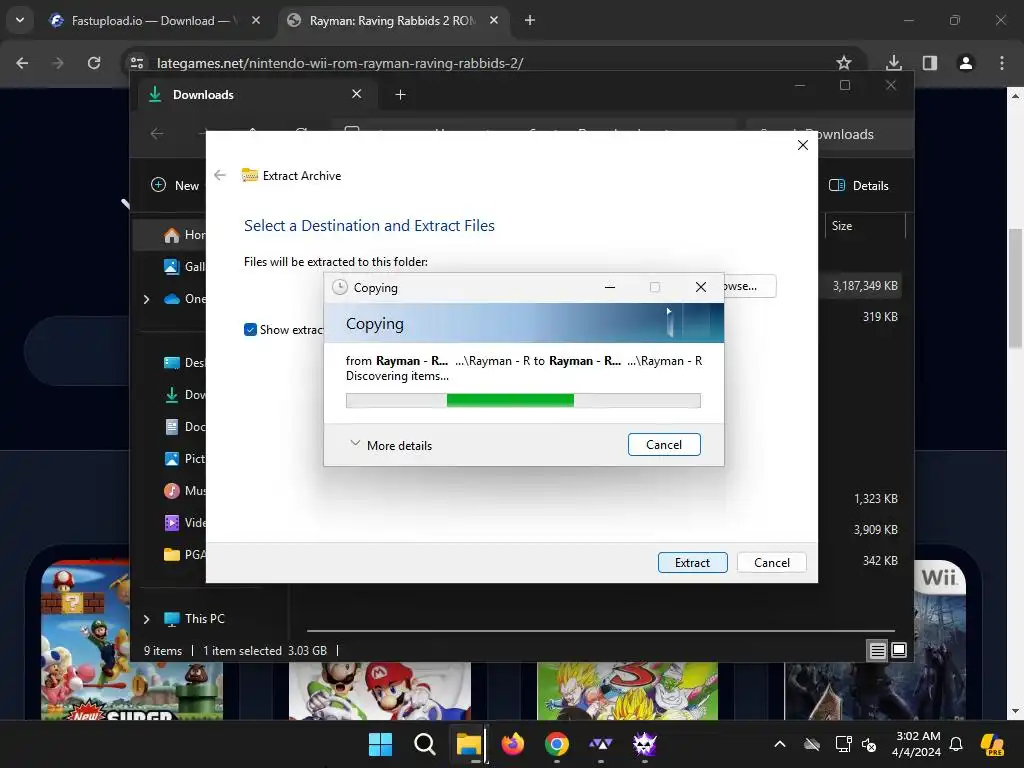Go back in Chrome
1024x768 pixels.
point(22,63)
